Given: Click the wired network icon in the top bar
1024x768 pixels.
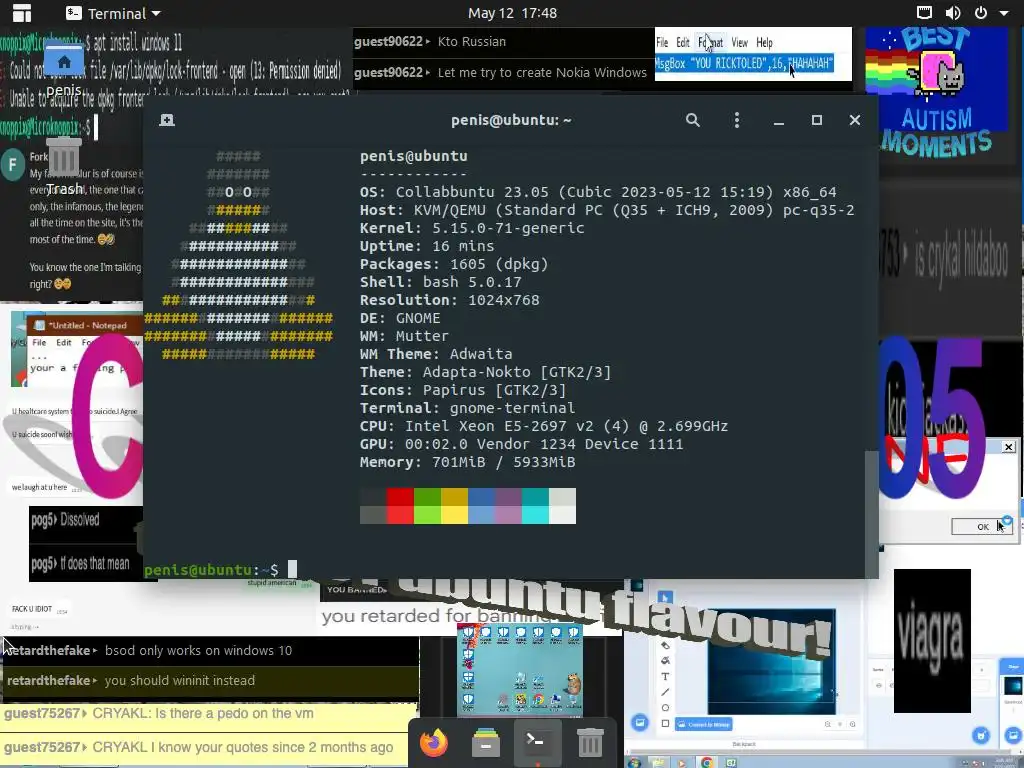Looking at the screenshot, I should point(924,13).
